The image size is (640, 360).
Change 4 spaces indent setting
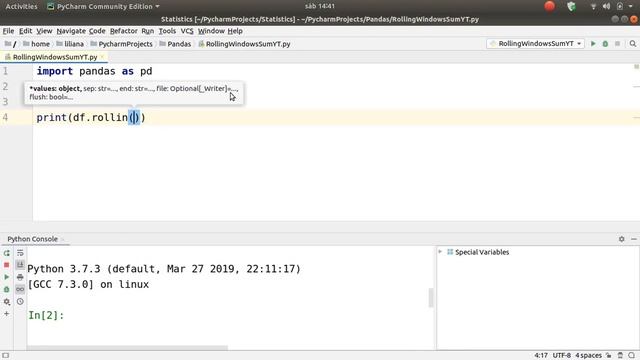(x=588, y=356)
